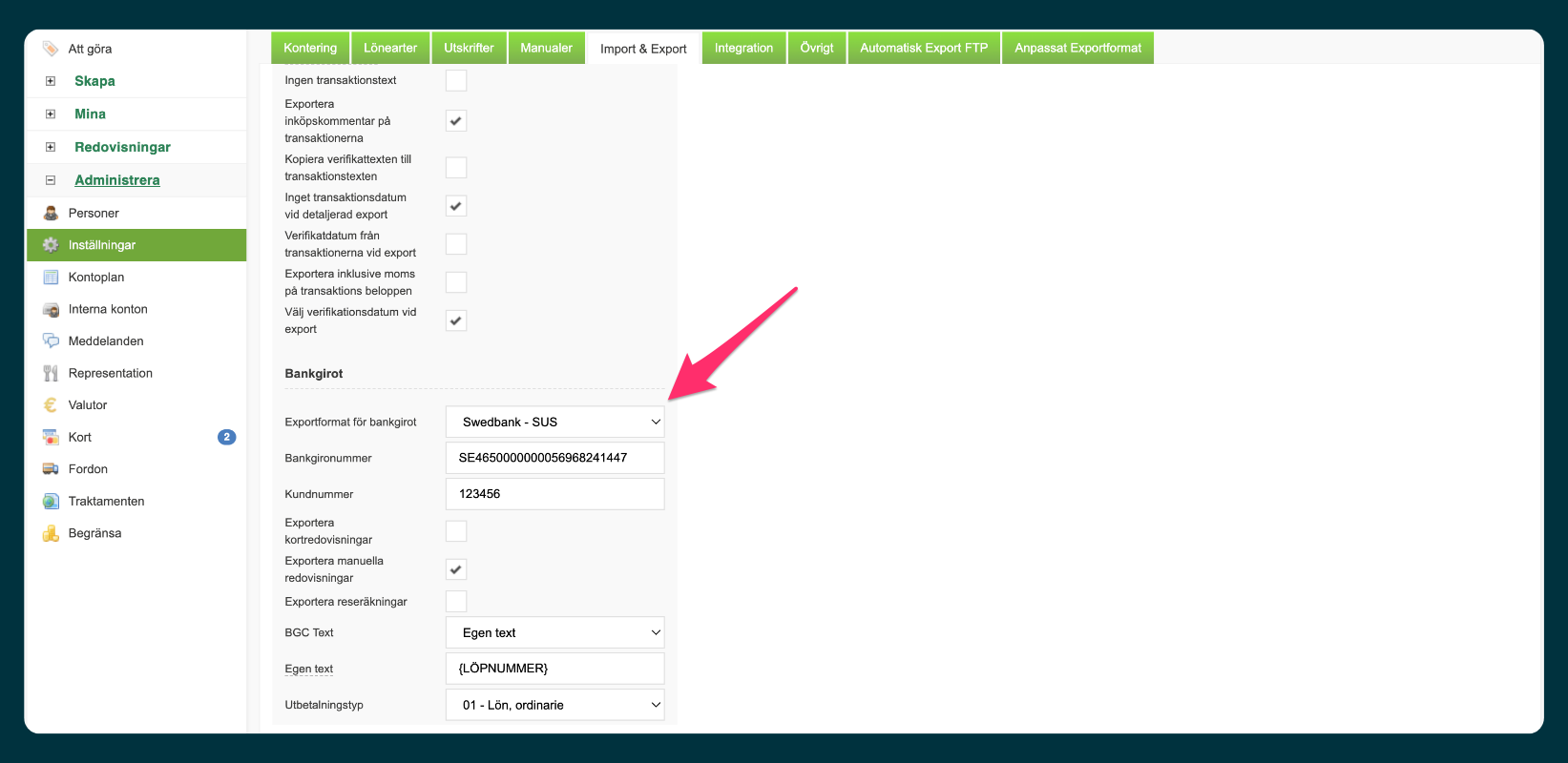
Task: Click the Fordon truck icon
Action: [x=51, y=469]
